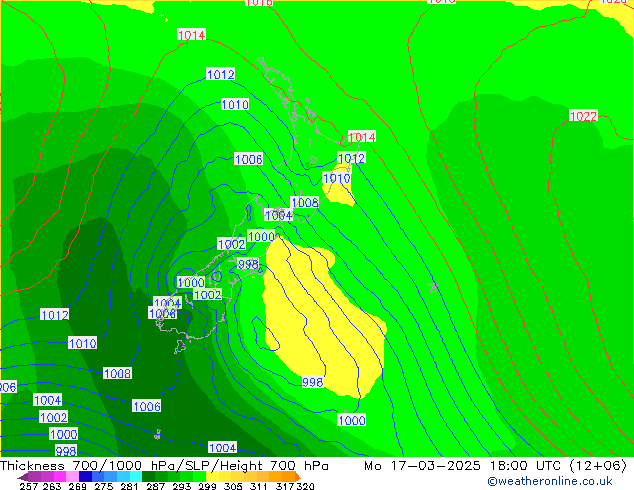Click the magenta swatch in the legend
This screenshot has width=634, height=490.
[60, 476]
